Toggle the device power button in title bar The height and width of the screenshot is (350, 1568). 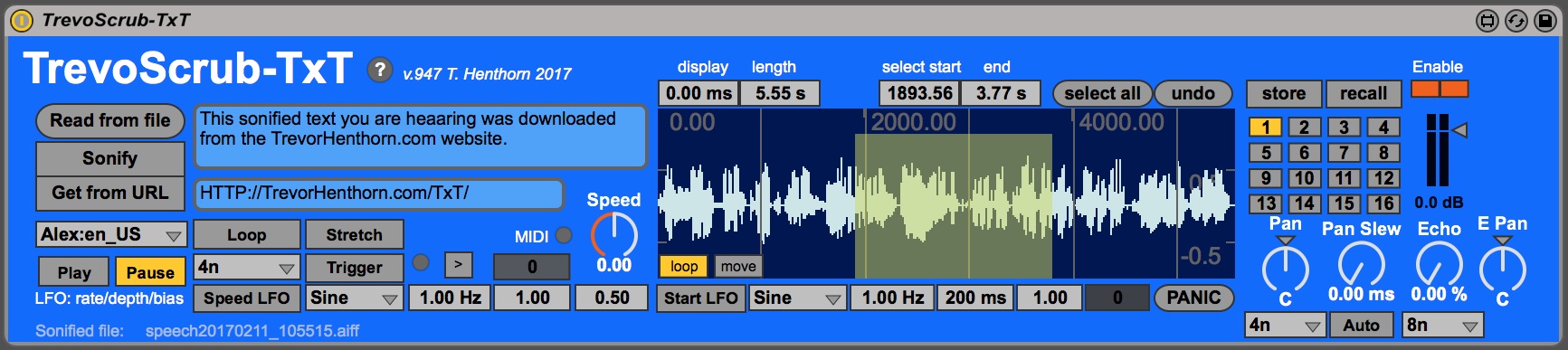(21, 20)
